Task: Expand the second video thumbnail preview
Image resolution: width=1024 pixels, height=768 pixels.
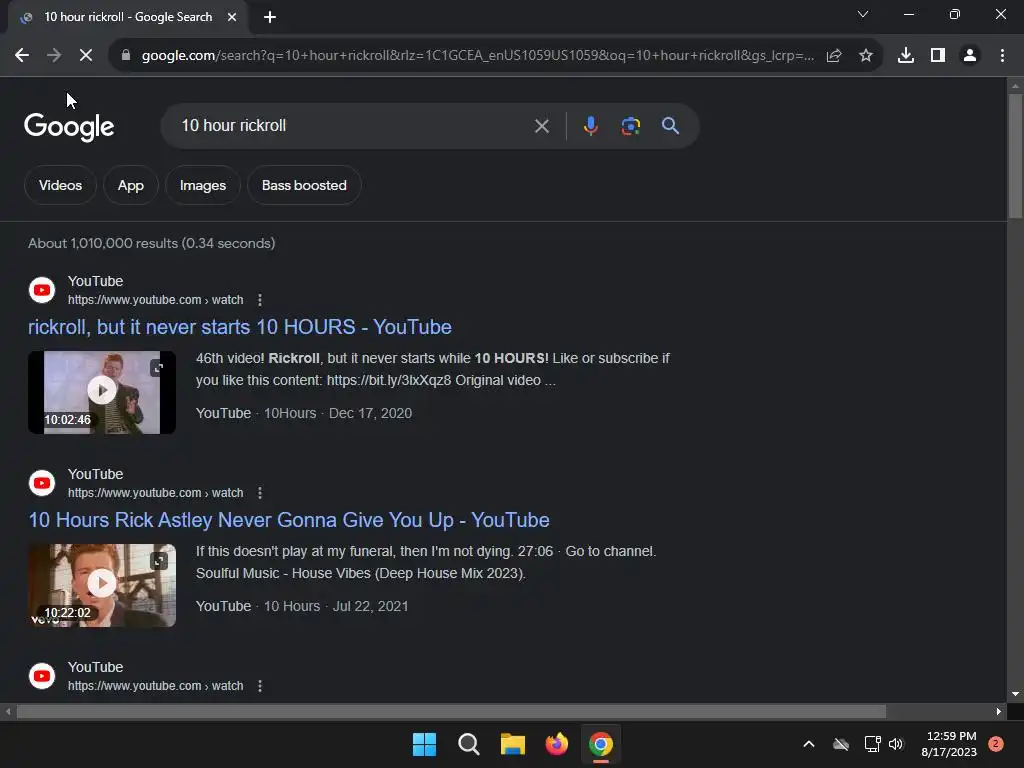Action: [x=159, y=560]
